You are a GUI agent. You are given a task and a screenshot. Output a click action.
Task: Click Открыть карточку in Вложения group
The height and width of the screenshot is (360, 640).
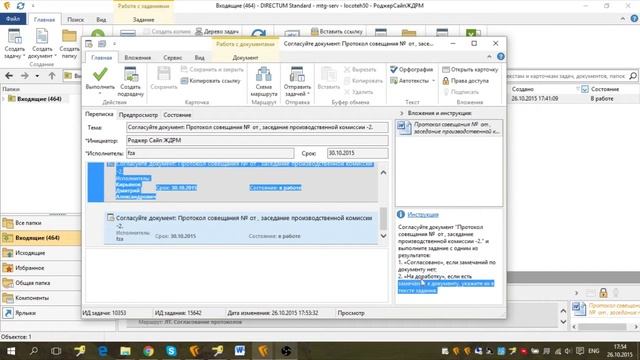470,69
